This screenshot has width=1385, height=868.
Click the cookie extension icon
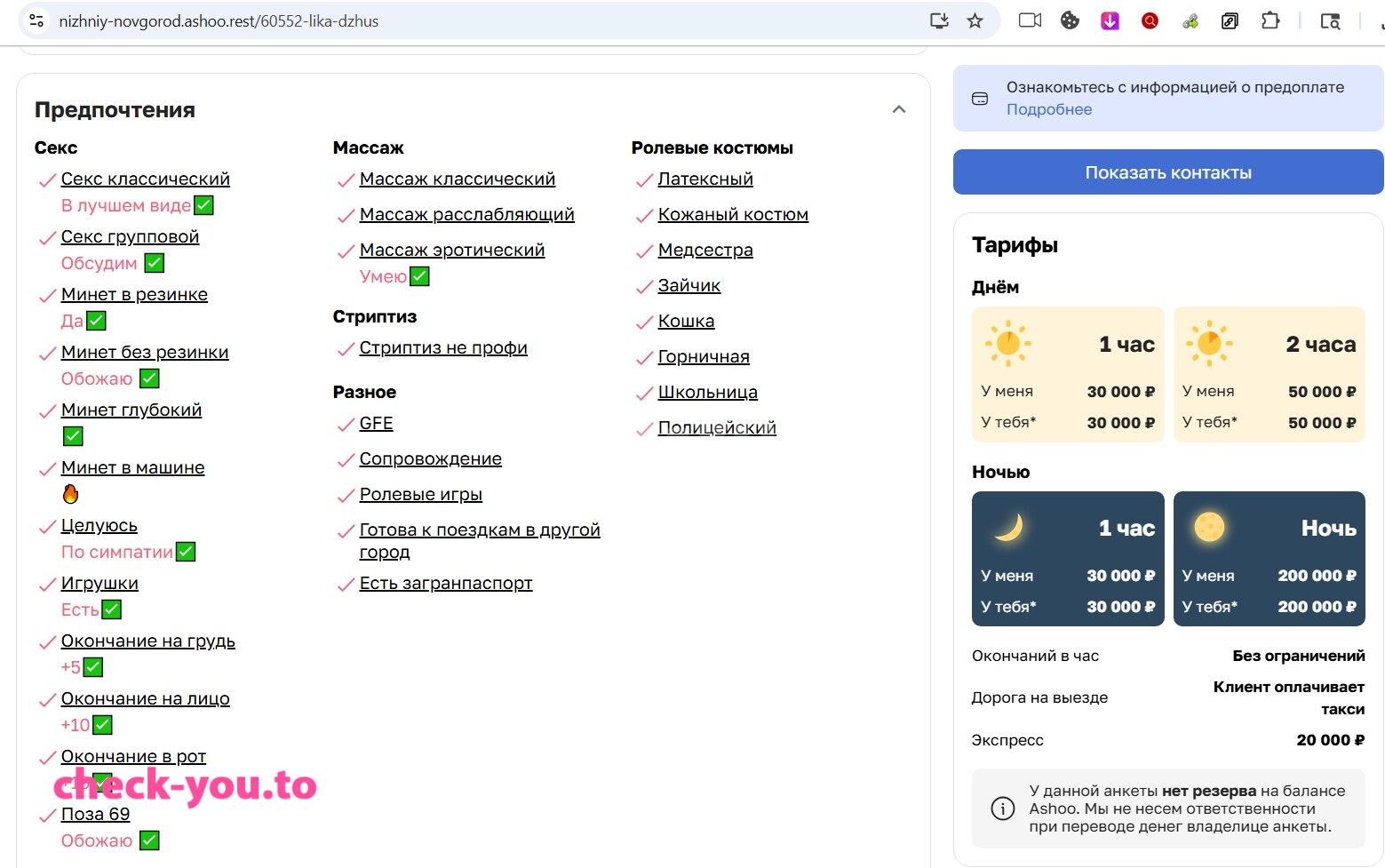(1070, 20)
